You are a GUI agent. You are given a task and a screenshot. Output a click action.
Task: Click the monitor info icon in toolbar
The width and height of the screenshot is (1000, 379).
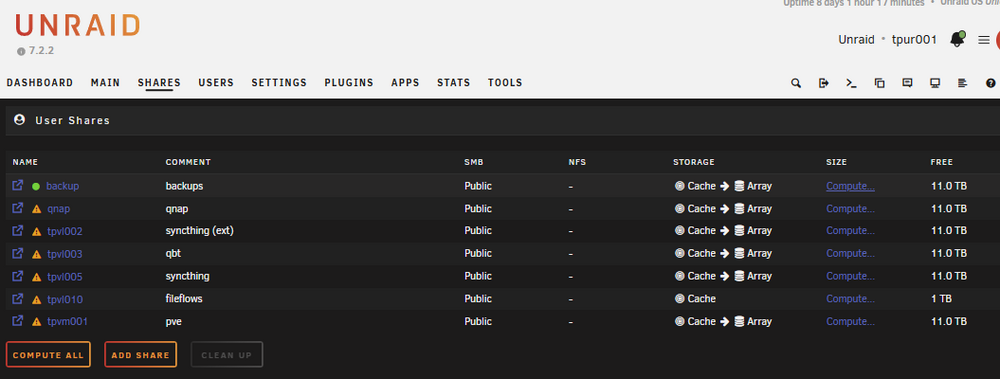point(936,83)
